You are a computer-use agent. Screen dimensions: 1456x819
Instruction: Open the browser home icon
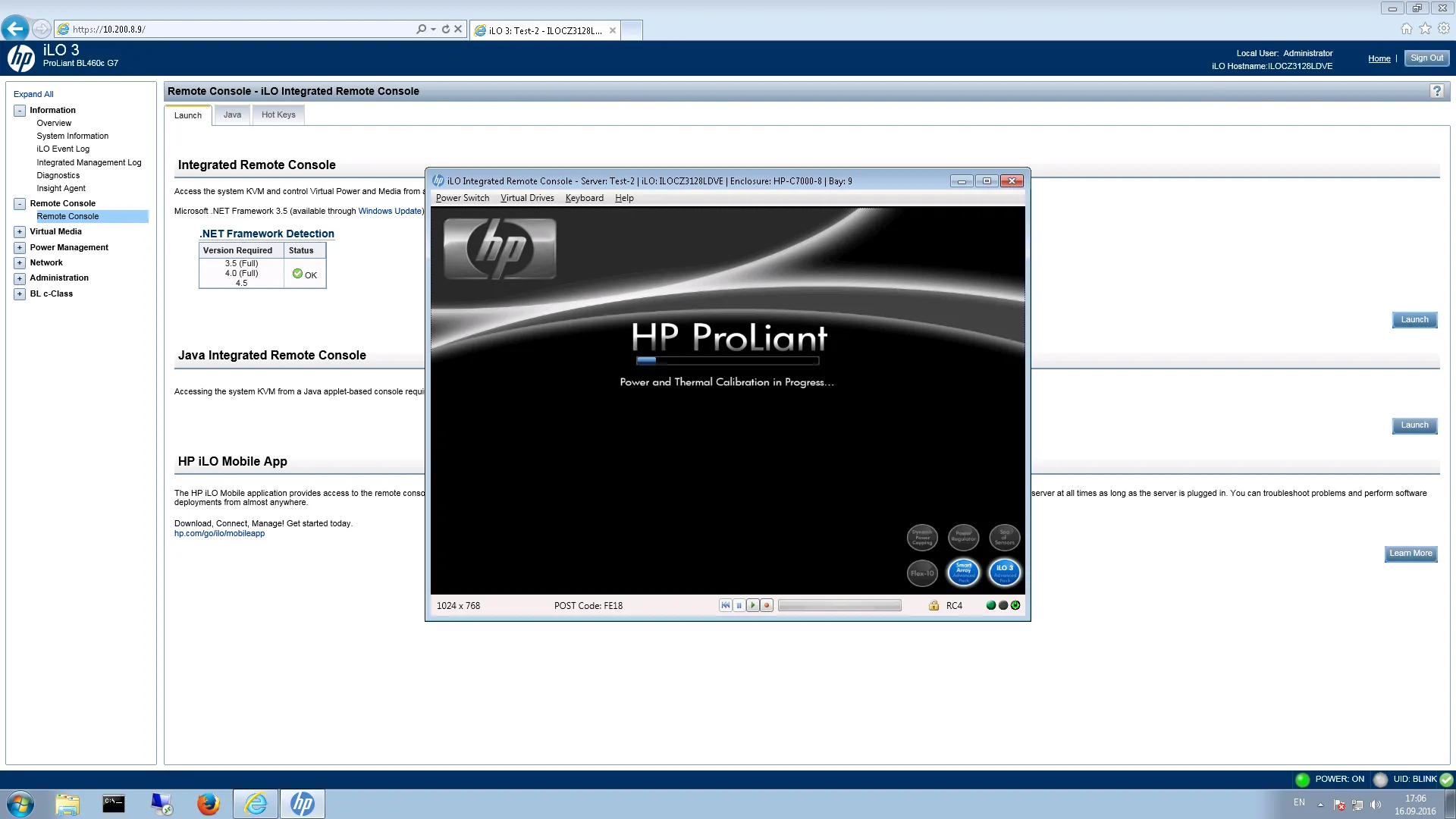click(x=1407, y=29)
